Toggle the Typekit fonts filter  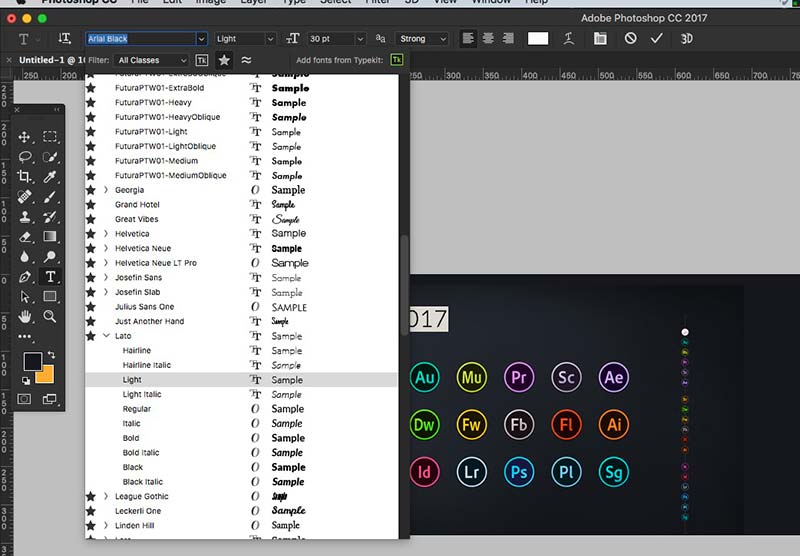point(202,60)
